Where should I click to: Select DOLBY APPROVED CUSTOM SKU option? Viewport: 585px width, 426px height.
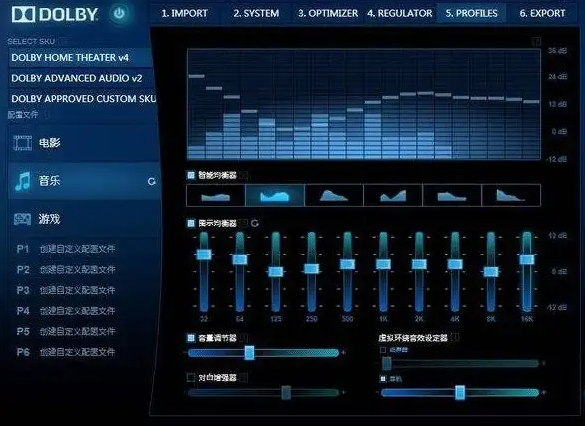click(x=82, y=99)
